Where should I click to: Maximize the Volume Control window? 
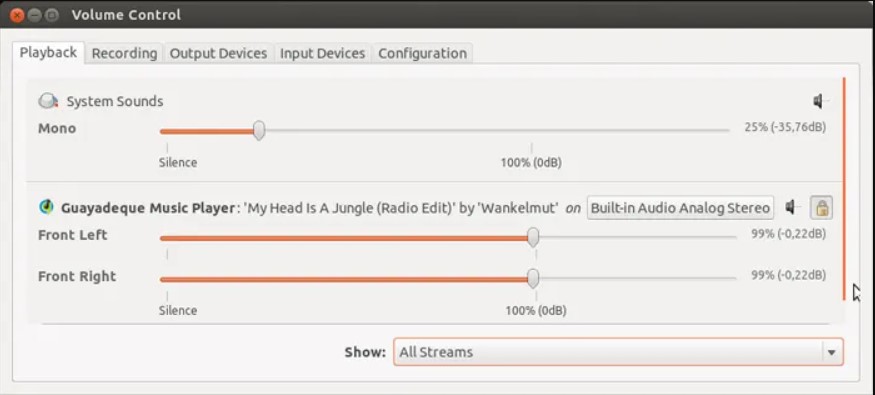(51, 15)
